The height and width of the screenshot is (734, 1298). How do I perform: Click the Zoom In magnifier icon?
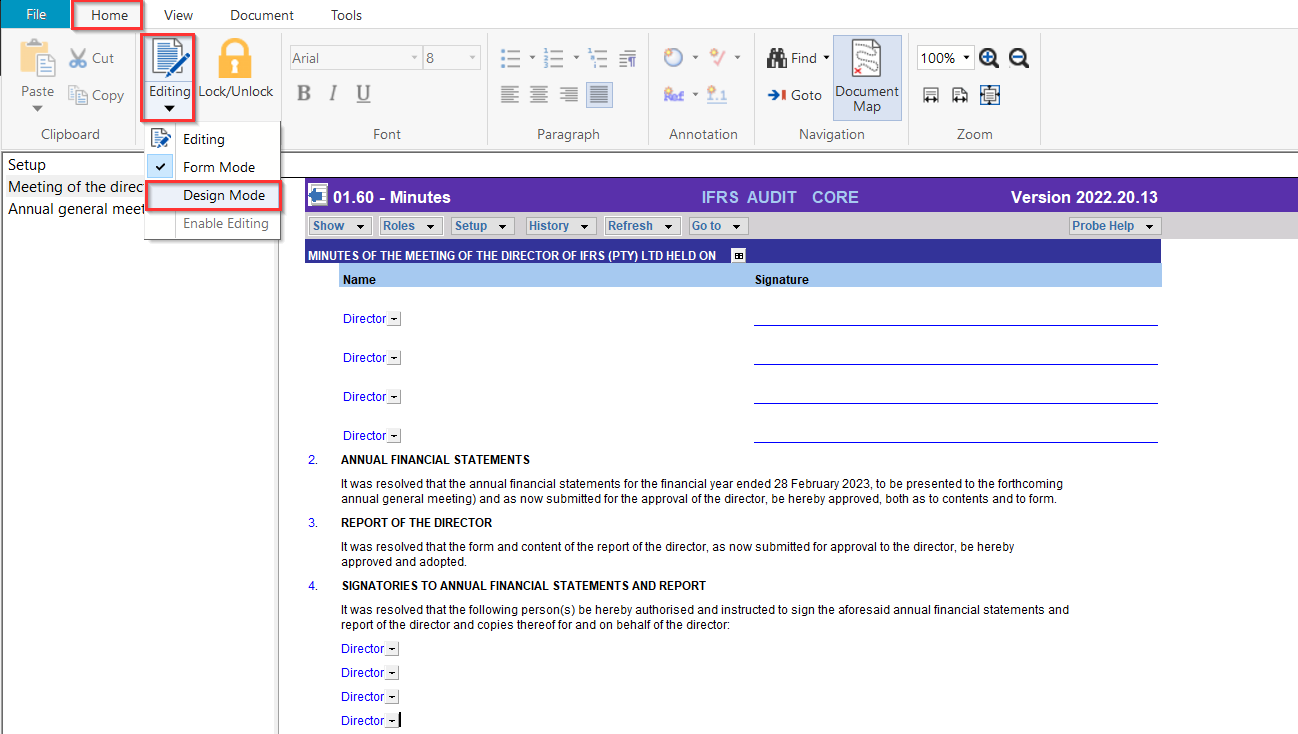[989, 58]
